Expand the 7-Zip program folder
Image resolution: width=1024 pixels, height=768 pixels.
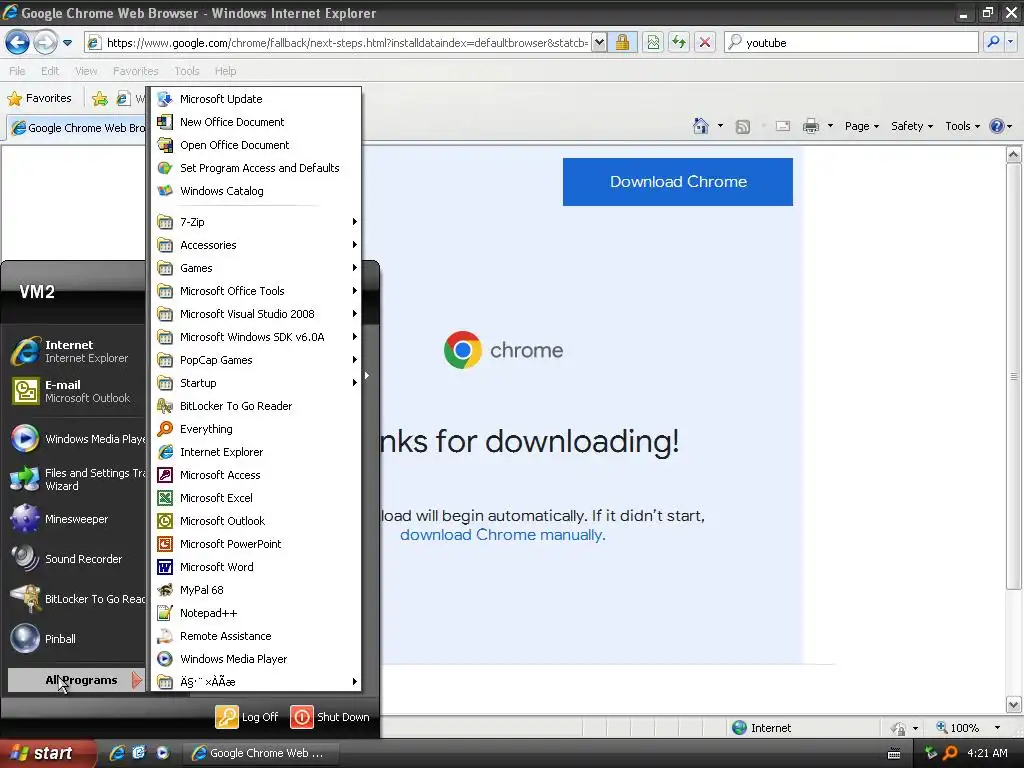pyautogui.click(x=256, y=222)
